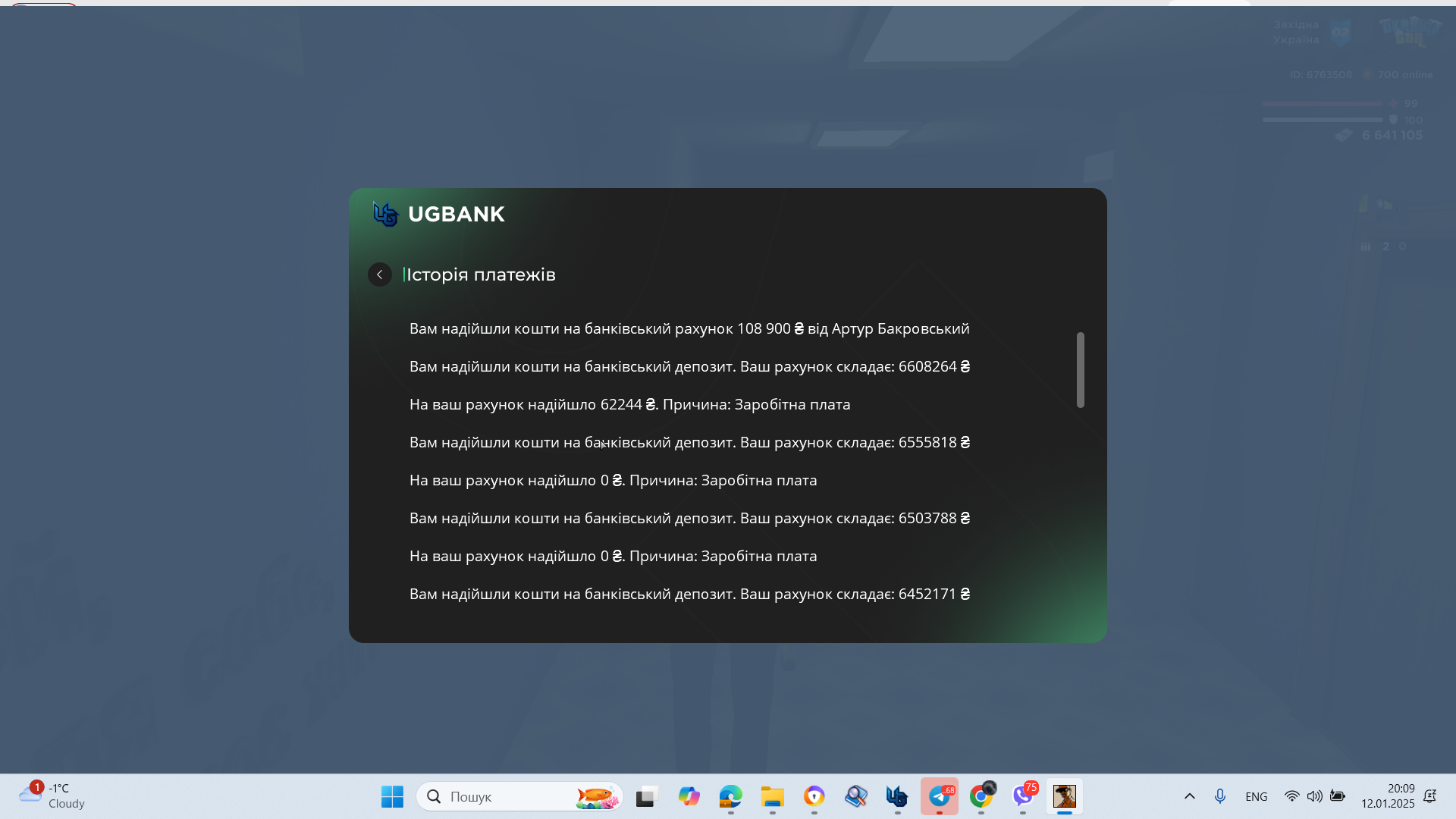Open Task View in the taskbar
This screenshot has height=819, width=1456.
pyautogui.click(x=645, y=796)
